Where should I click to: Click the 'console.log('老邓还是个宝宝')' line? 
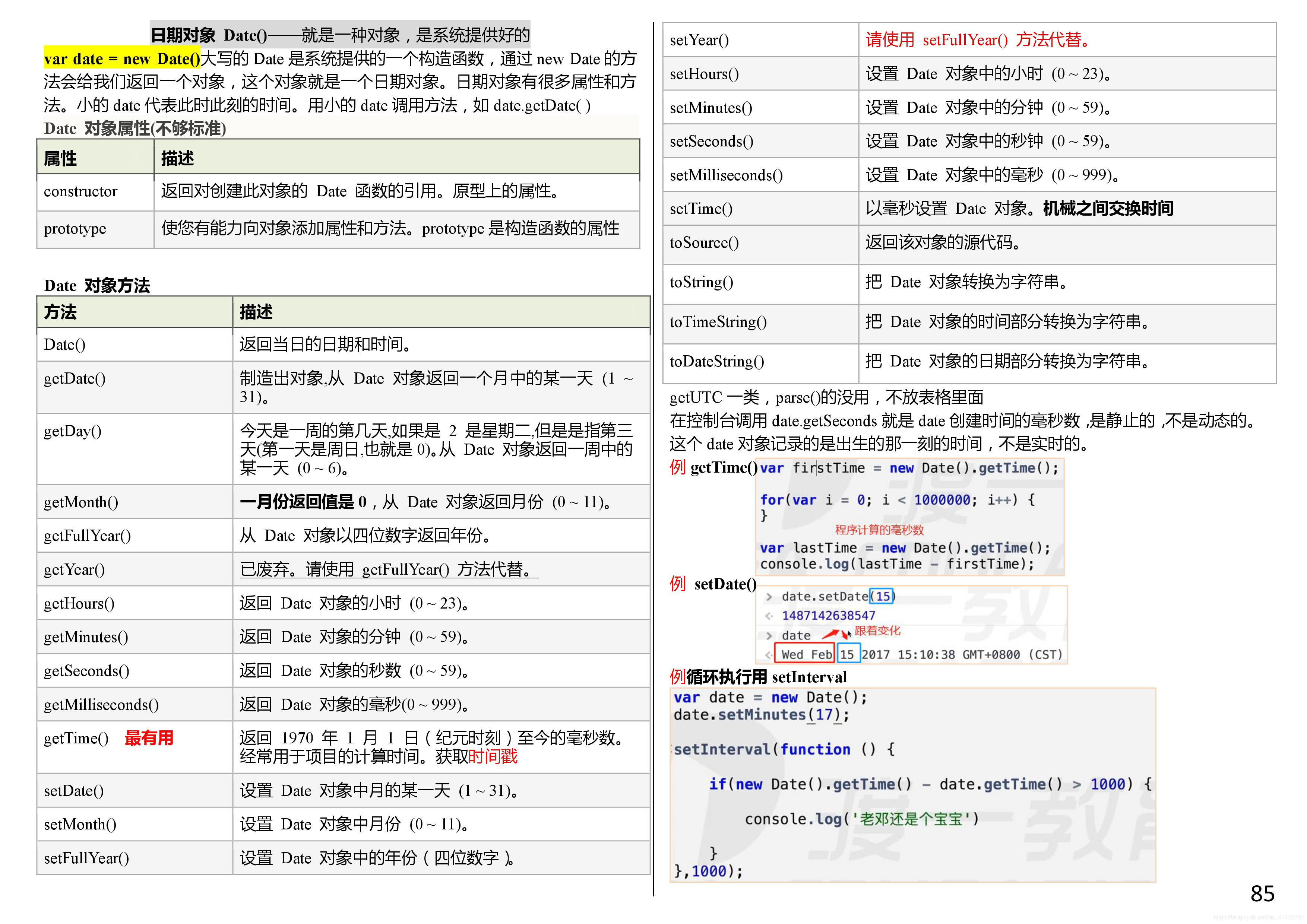click(x=862, y=819)
